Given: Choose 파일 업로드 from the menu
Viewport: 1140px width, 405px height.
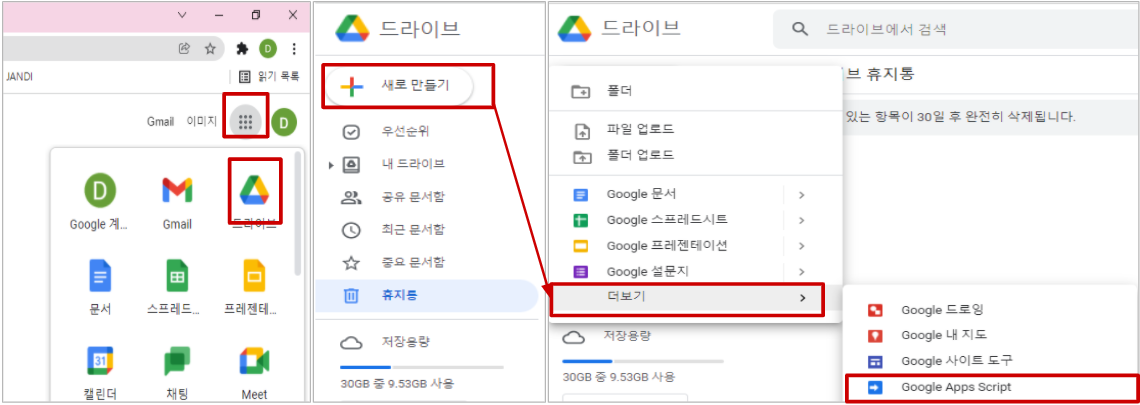Looking at the screenshot, I should (x=639, y=130).
